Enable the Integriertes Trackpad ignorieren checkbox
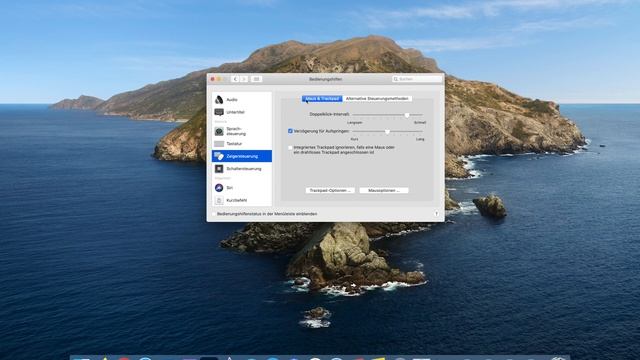The image size is (640, 360). point(290,147)
